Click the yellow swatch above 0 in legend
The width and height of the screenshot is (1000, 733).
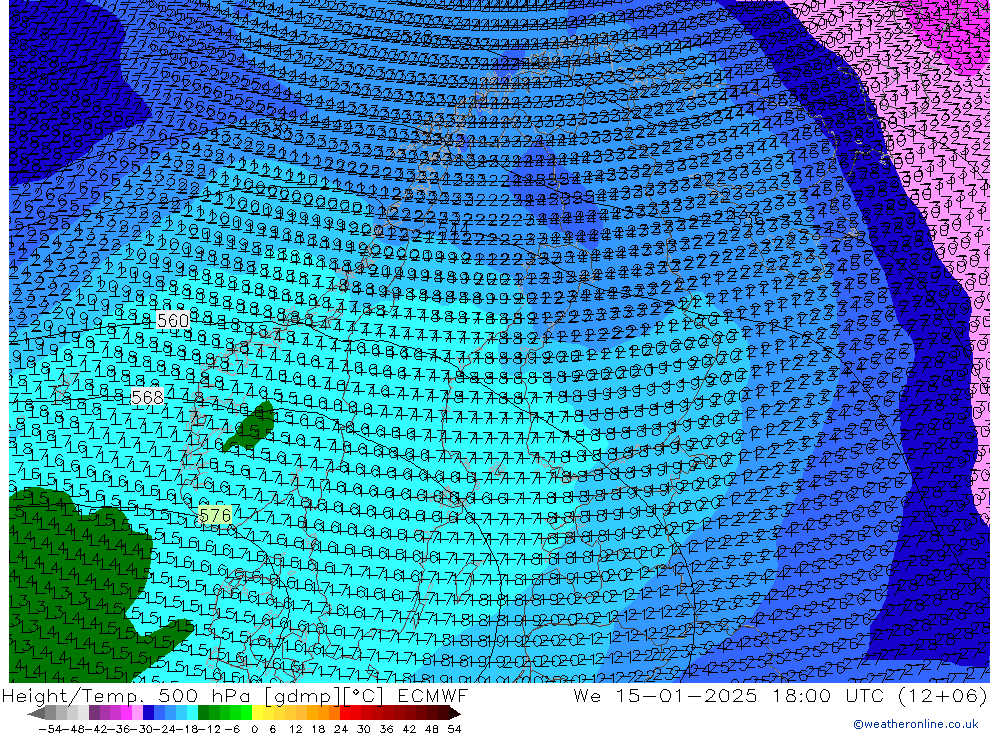coord(258,713)
